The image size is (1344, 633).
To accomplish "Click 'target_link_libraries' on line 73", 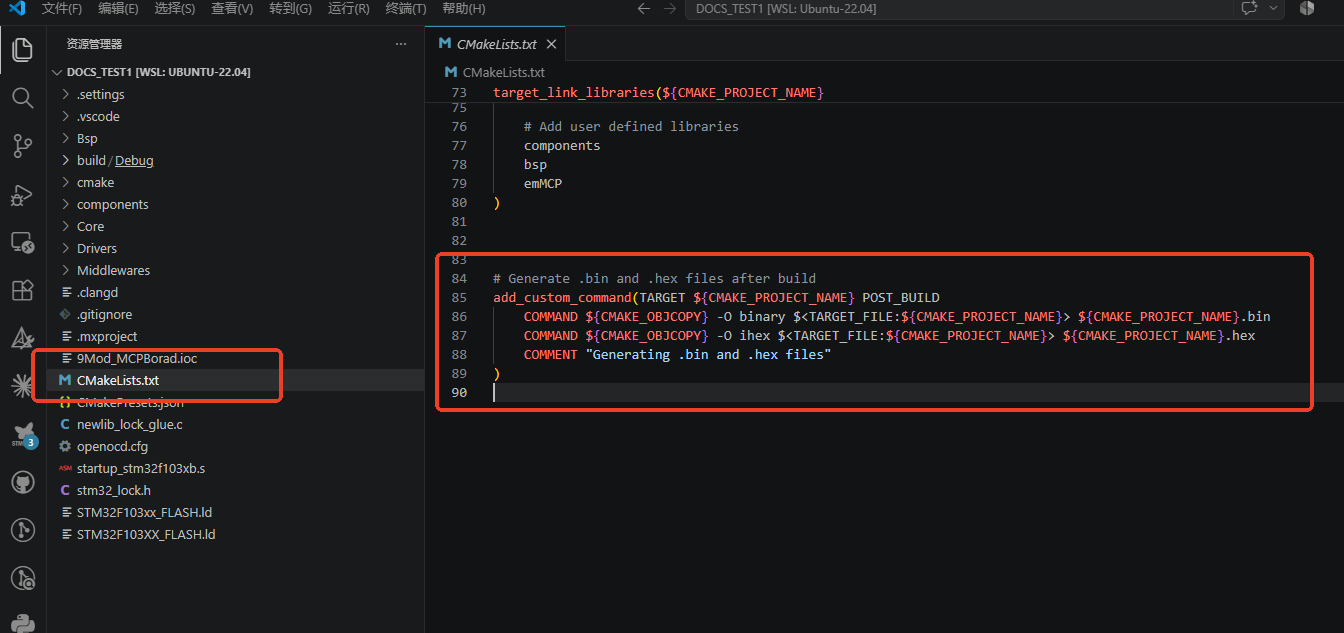I will [x=574, y=93].
